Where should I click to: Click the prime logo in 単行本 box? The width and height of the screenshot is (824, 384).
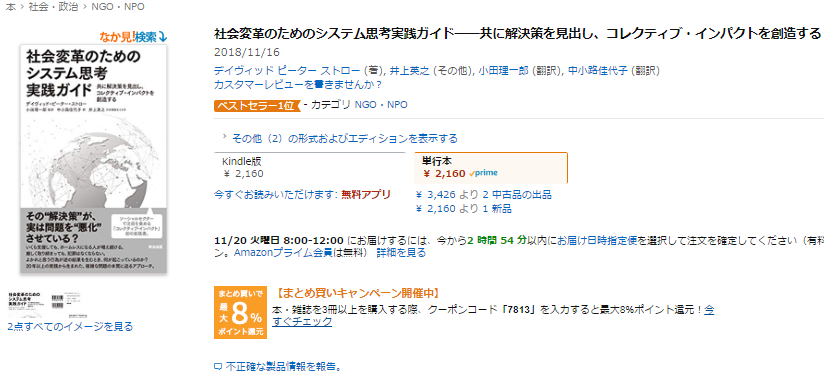(483, 173)
